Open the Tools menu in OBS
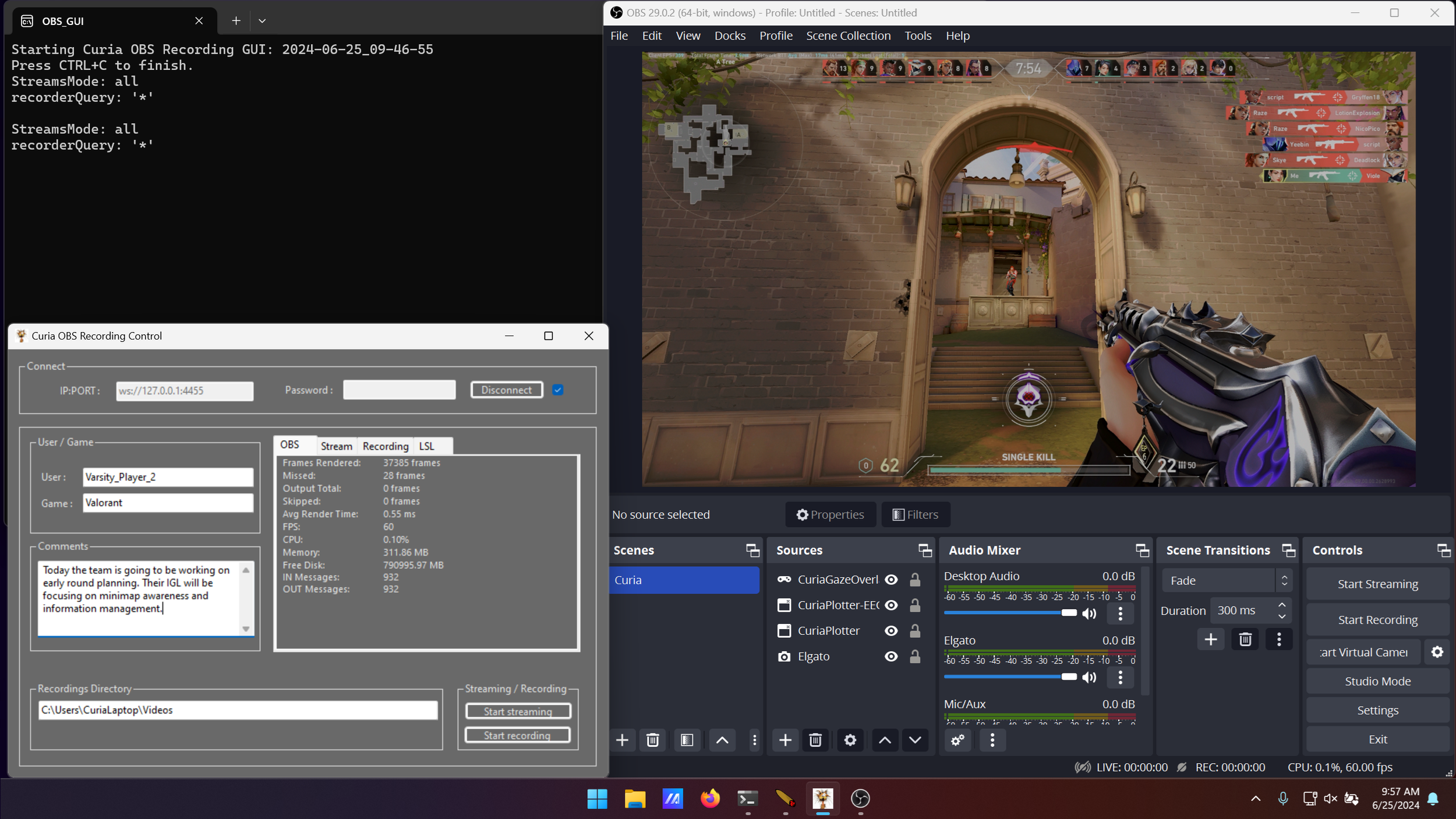The height and width of the screenshot is (819, 1456). (918, 36)
